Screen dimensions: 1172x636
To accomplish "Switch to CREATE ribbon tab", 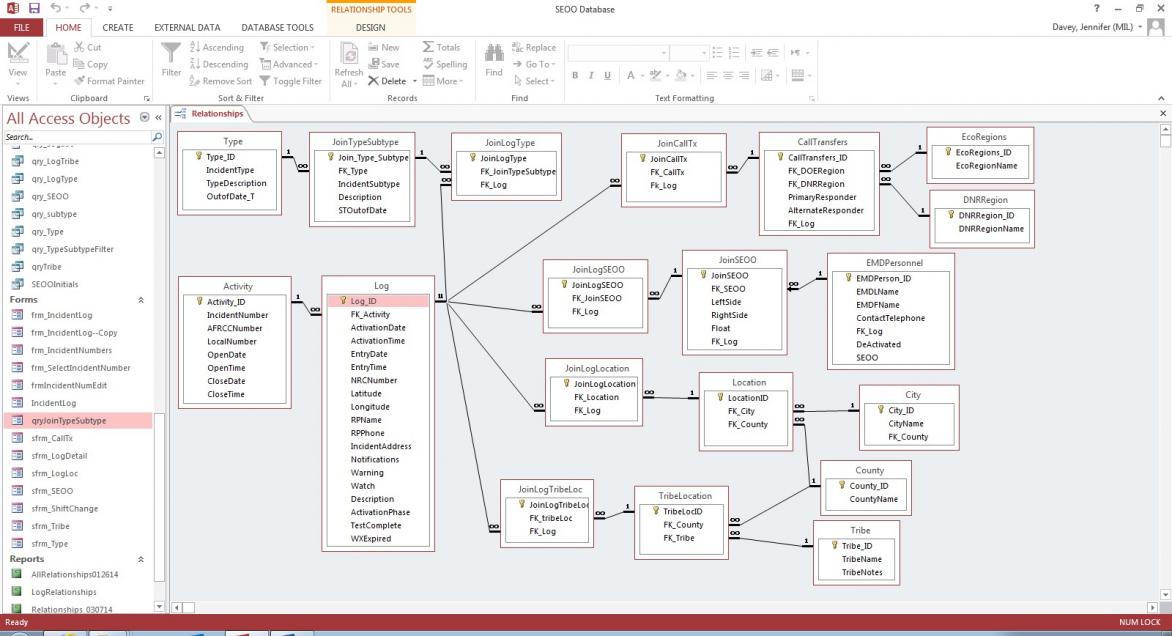I will [x=117, y=27].
